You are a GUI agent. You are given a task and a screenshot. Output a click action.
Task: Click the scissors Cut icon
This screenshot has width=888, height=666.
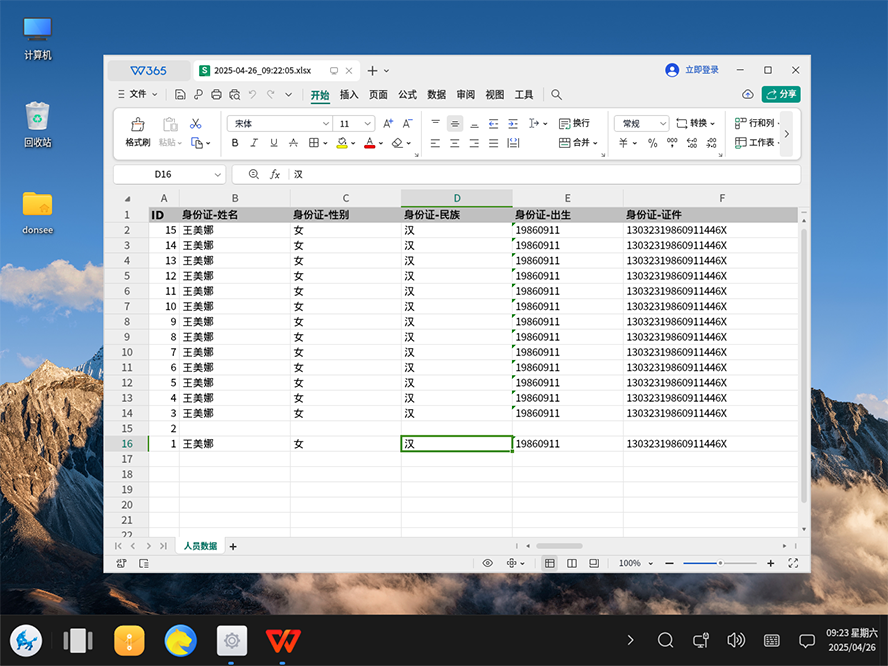pyautogui.click(x=196, y=123)
